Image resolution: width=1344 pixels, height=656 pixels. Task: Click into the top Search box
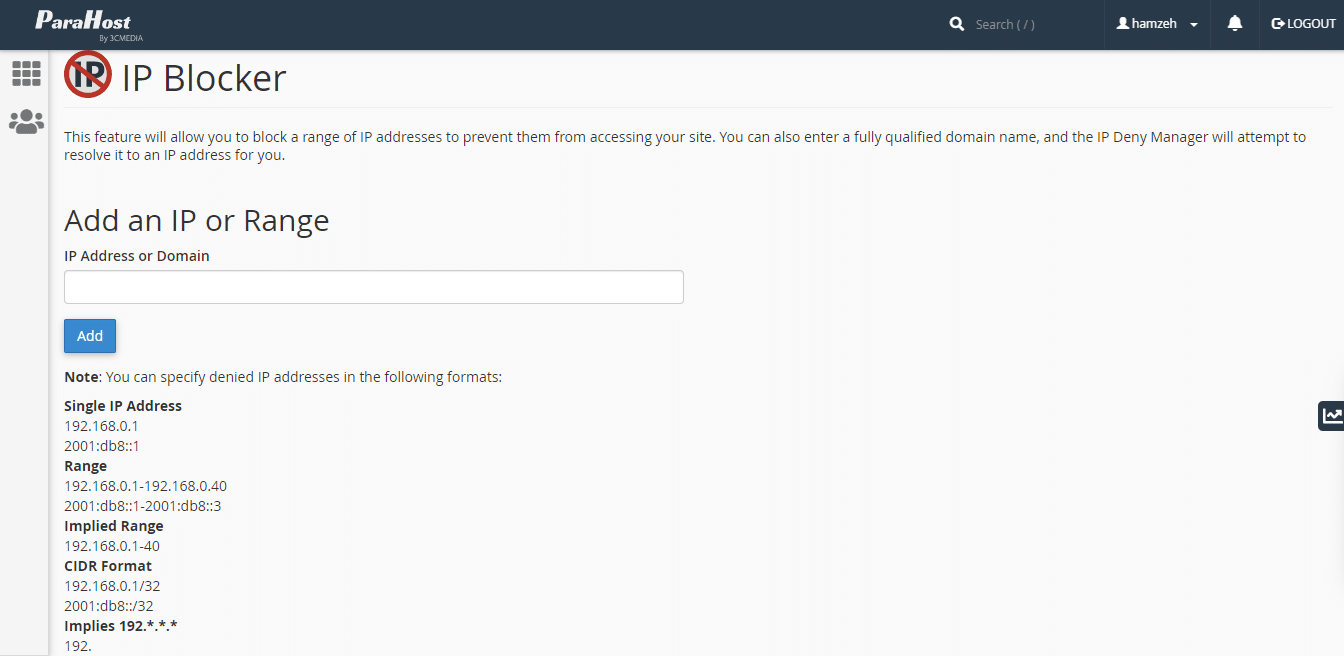[x=1030, y=24]
